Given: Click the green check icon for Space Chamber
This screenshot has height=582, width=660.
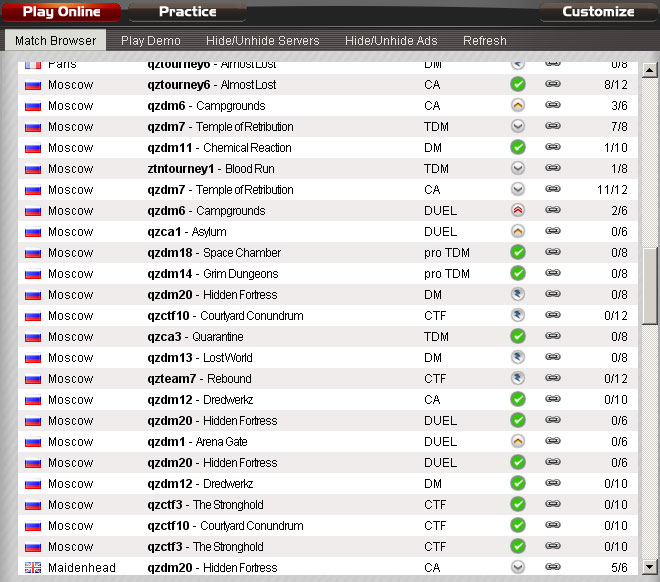Looking at the screenshot, I should click(518, 253).
